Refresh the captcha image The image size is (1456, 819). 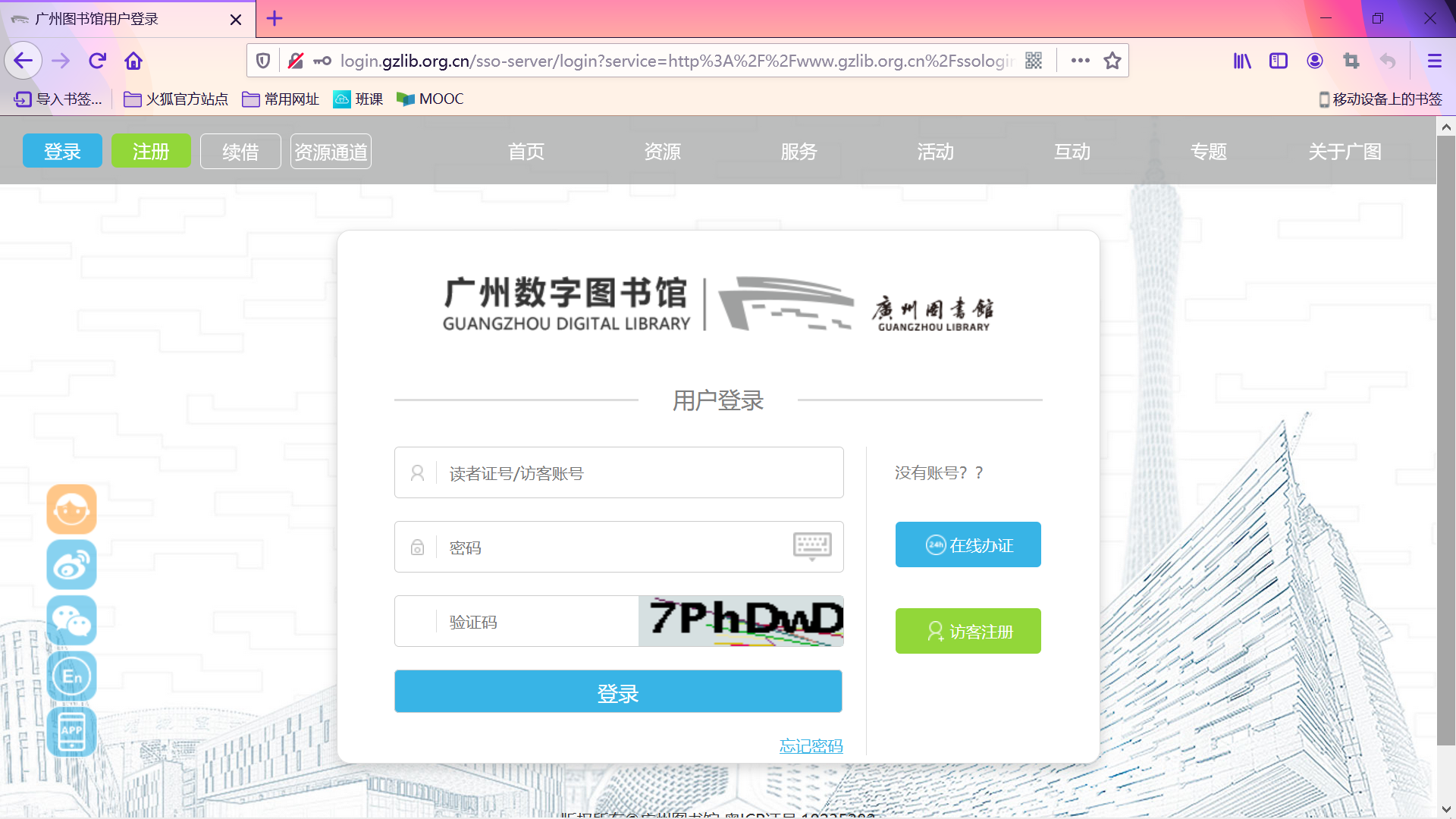click(x=741, y=621)
